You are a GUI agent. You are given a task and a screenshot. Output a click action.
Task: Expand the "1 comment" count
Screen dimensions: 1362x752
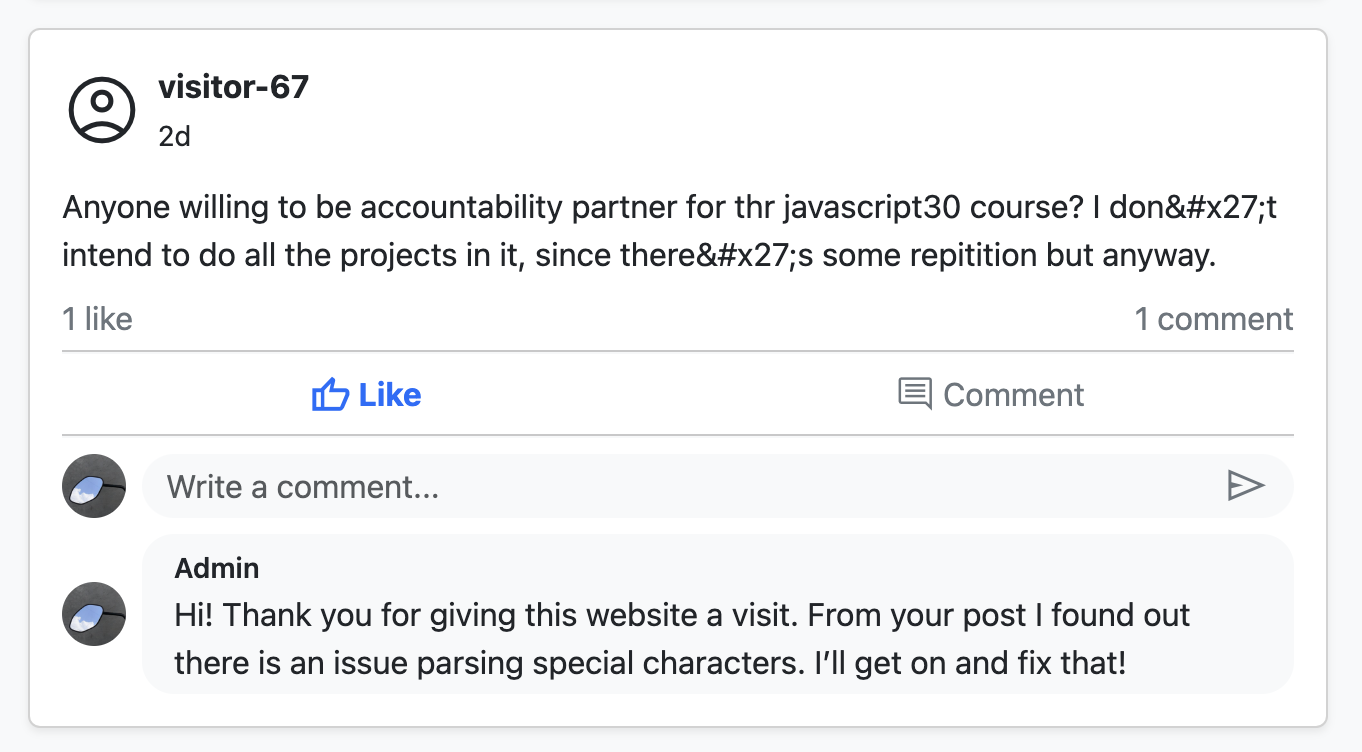point(1213,319)
